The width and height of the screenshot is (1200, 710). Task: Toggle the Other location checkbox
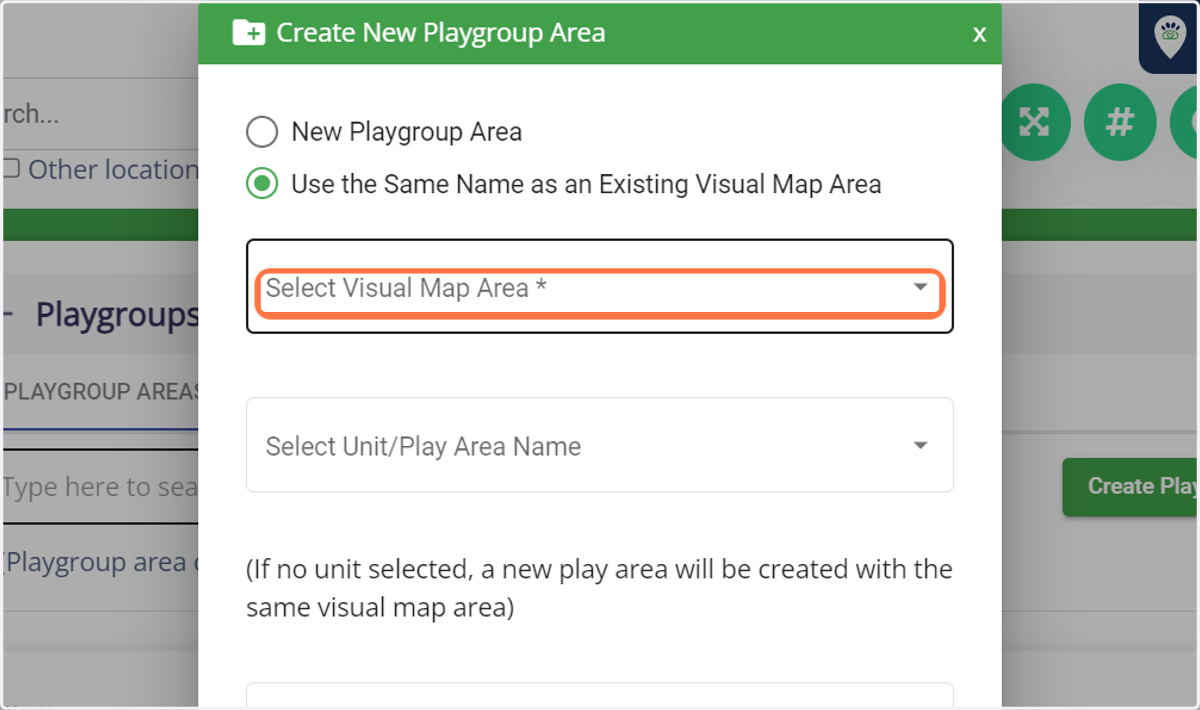[11, 169]
